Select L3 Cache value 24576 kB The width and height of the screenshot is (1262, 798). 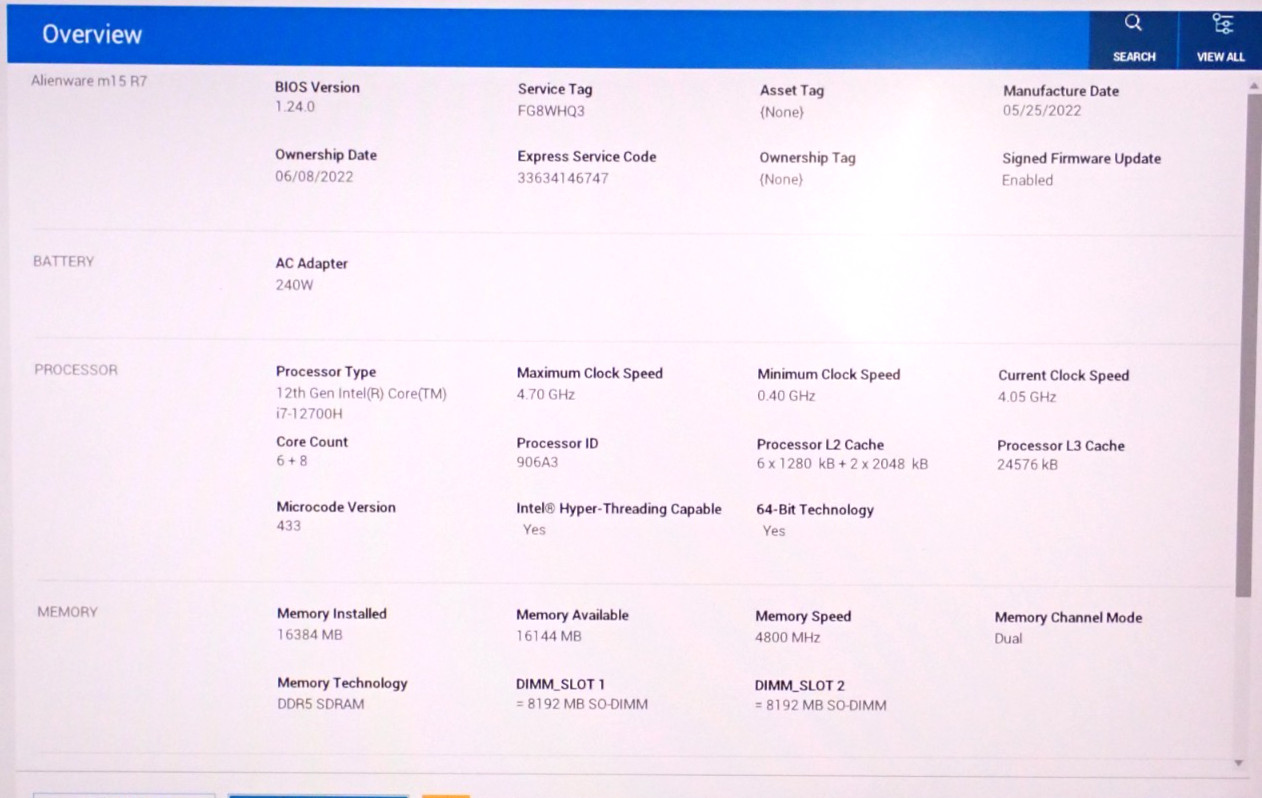(1028, 465)
